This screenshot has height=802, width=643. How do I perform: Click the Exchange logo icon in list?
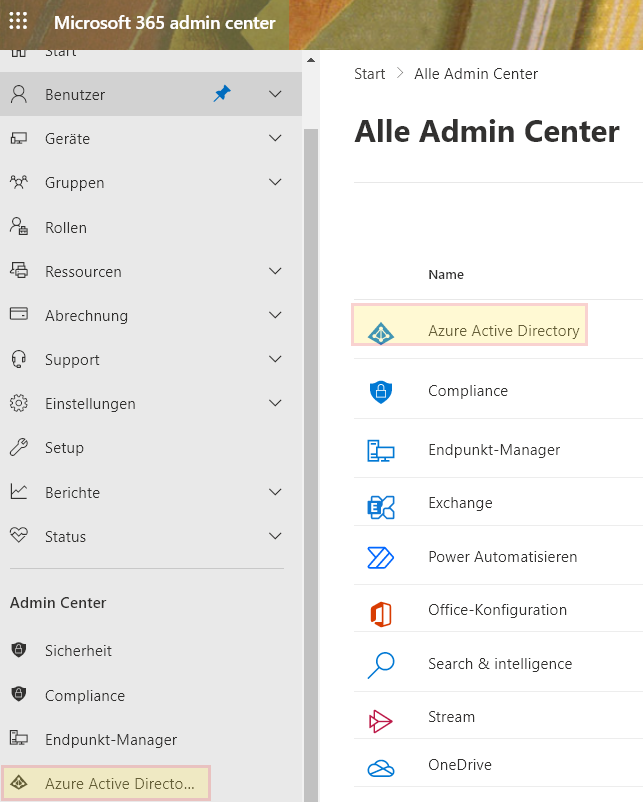[x=381, y=507]
